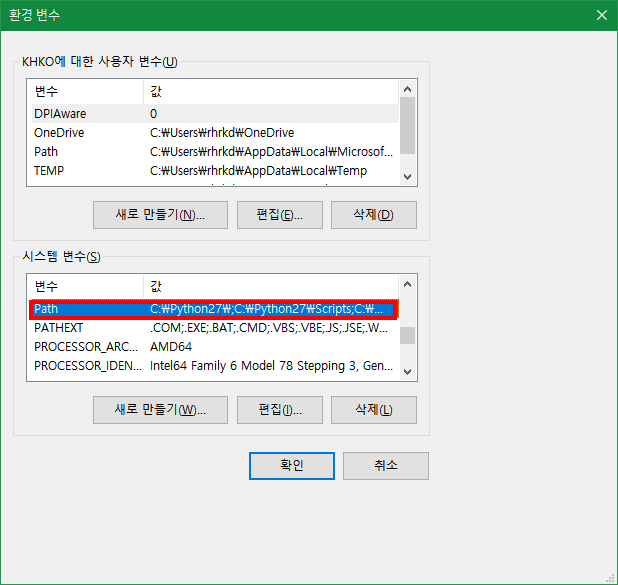The image size is (618, 585).
Task: Click the up arrow of user variables scrollbar
Action: (408, 89)
